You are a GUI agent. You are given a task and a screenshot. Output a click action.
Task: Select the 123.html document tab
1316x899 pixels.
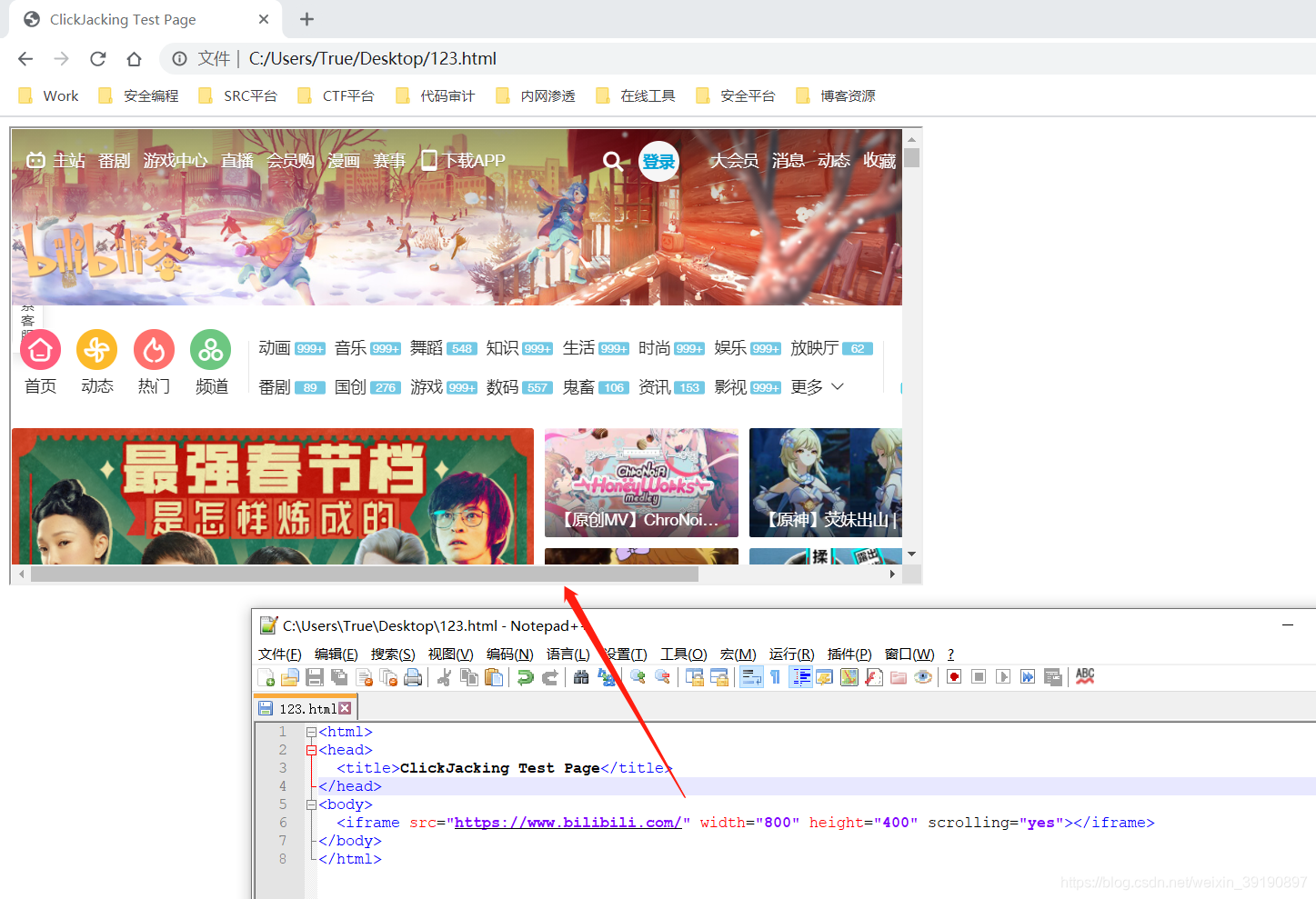[x=306, y=708]
